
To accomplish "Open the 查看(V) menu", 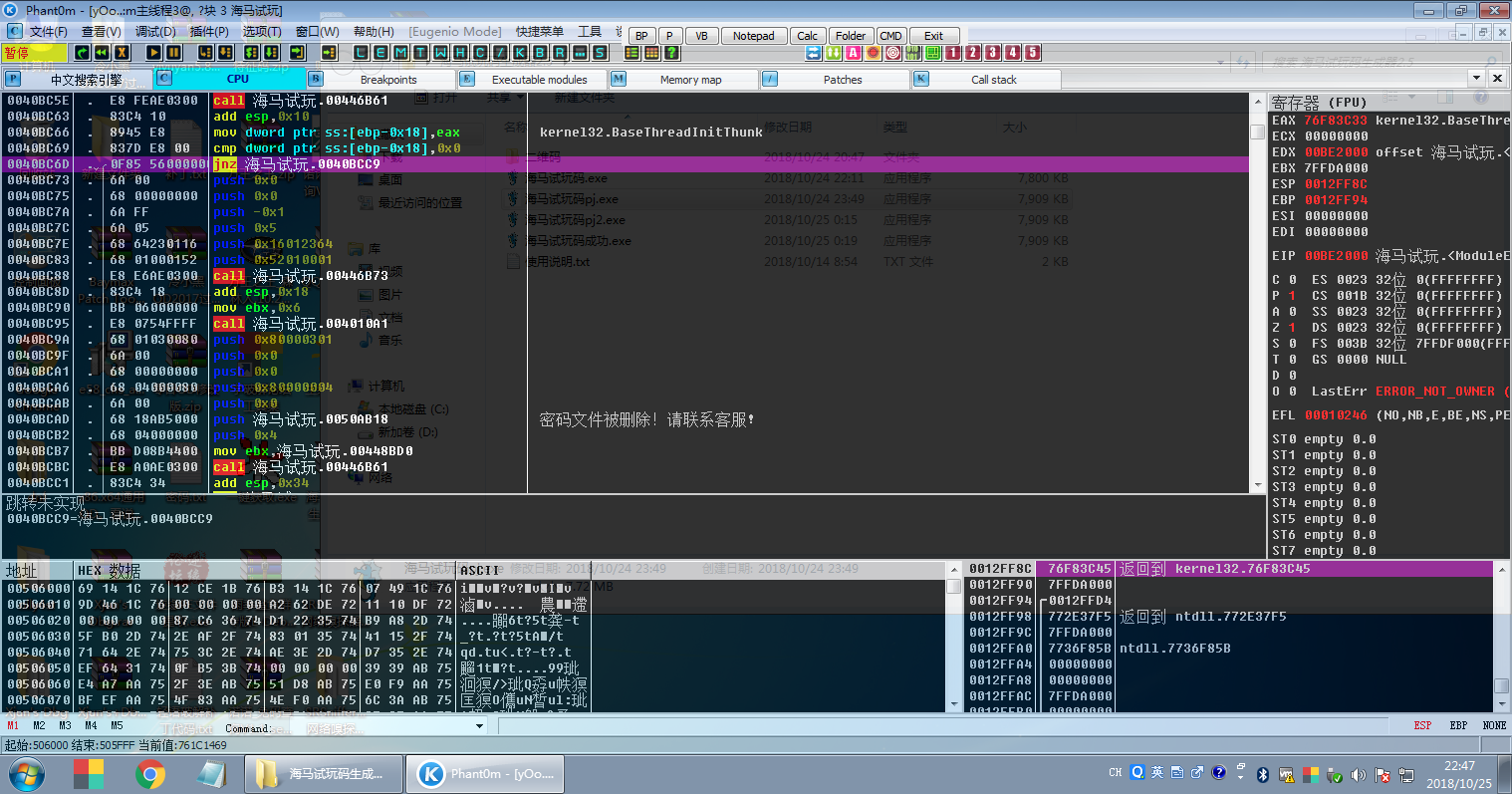I will click(101, 32).
